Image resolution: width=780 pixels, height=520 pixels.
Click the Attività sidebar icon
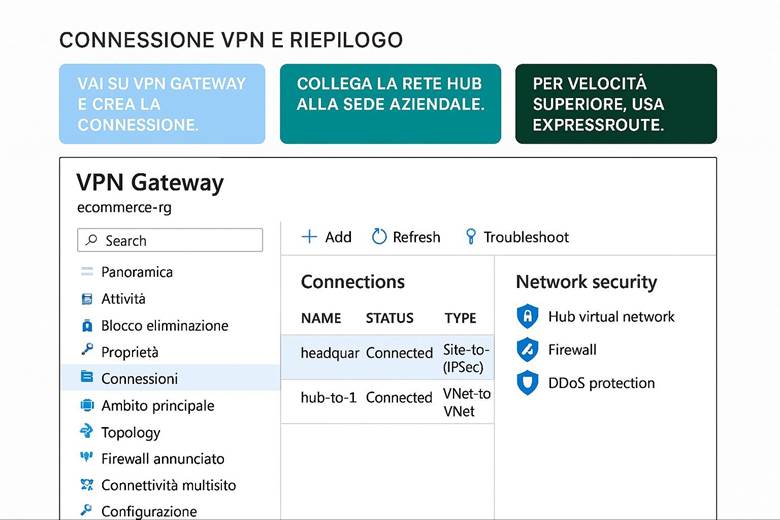(x=86, y=299)
